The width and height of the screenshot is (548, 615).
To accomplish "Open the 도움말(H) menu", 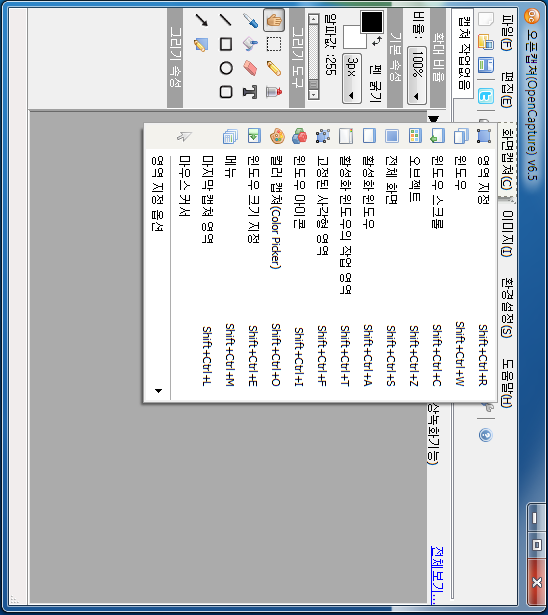I will click(507, 383).
